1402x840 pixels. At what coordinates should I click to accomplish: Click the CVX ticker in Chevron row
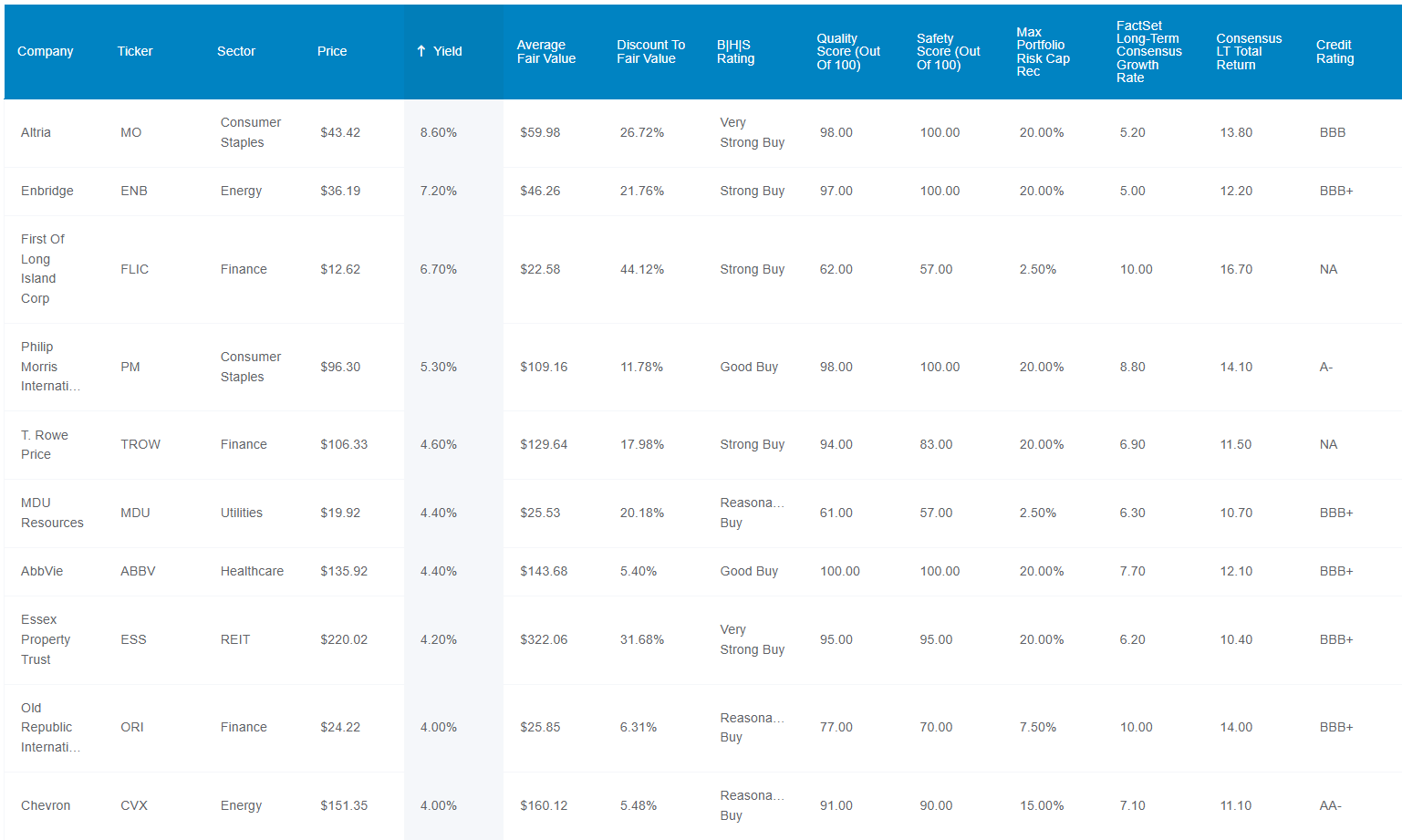coord(134,805)
